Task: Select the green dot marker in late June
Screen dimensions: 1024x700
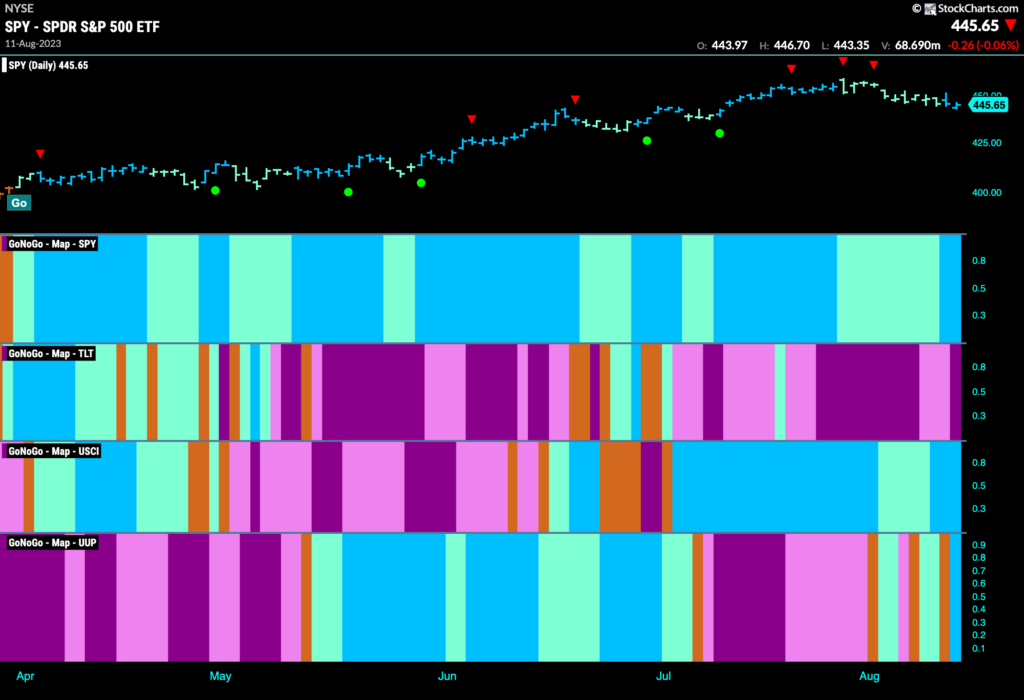Action: pos(647,140)
